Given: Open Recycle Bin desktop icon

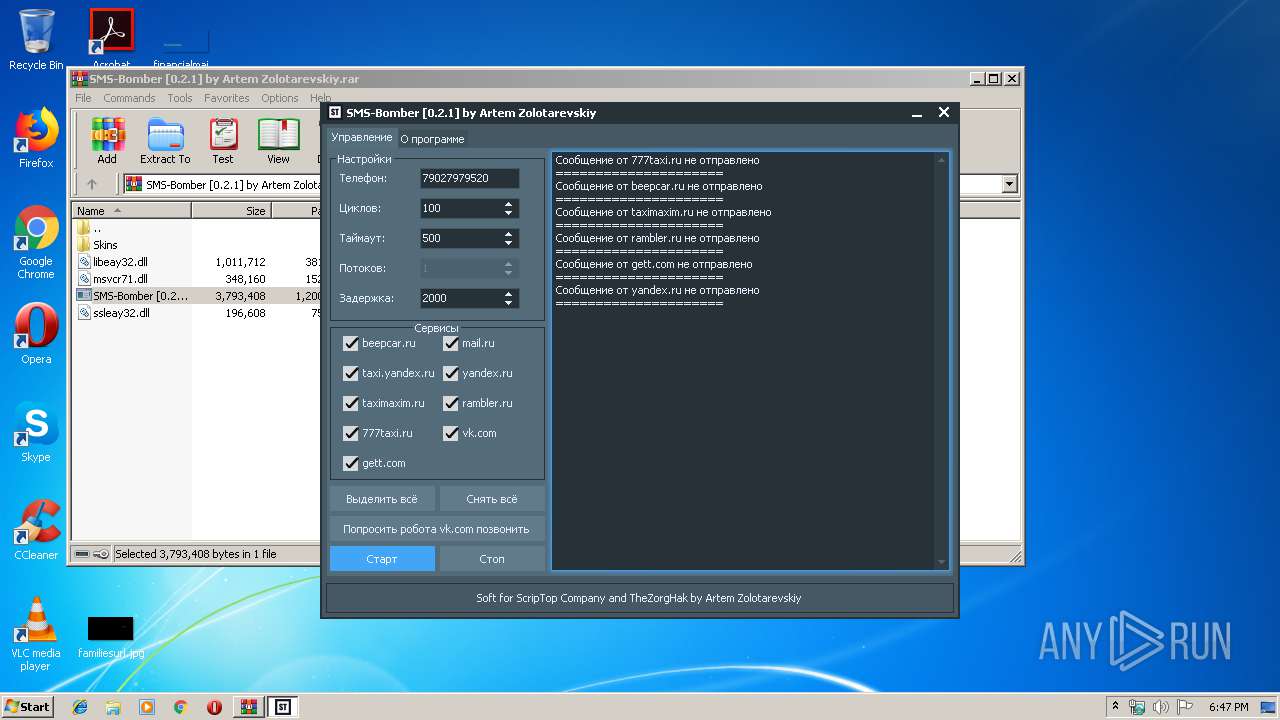Looking at the screenshot, I should pyautogui.click(x=36, y=39).
